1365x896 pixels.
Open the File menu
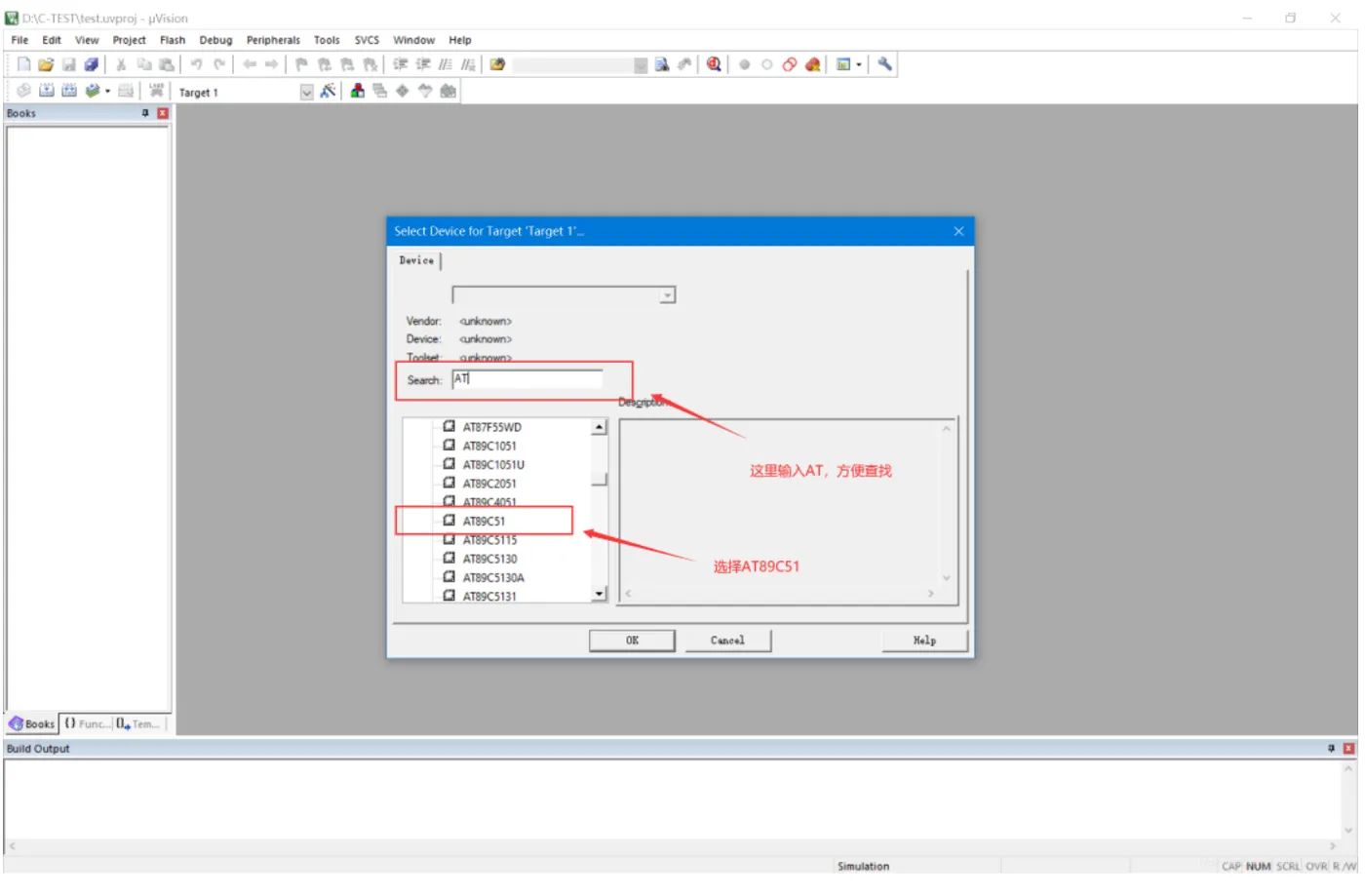click(x=19, y=40)
